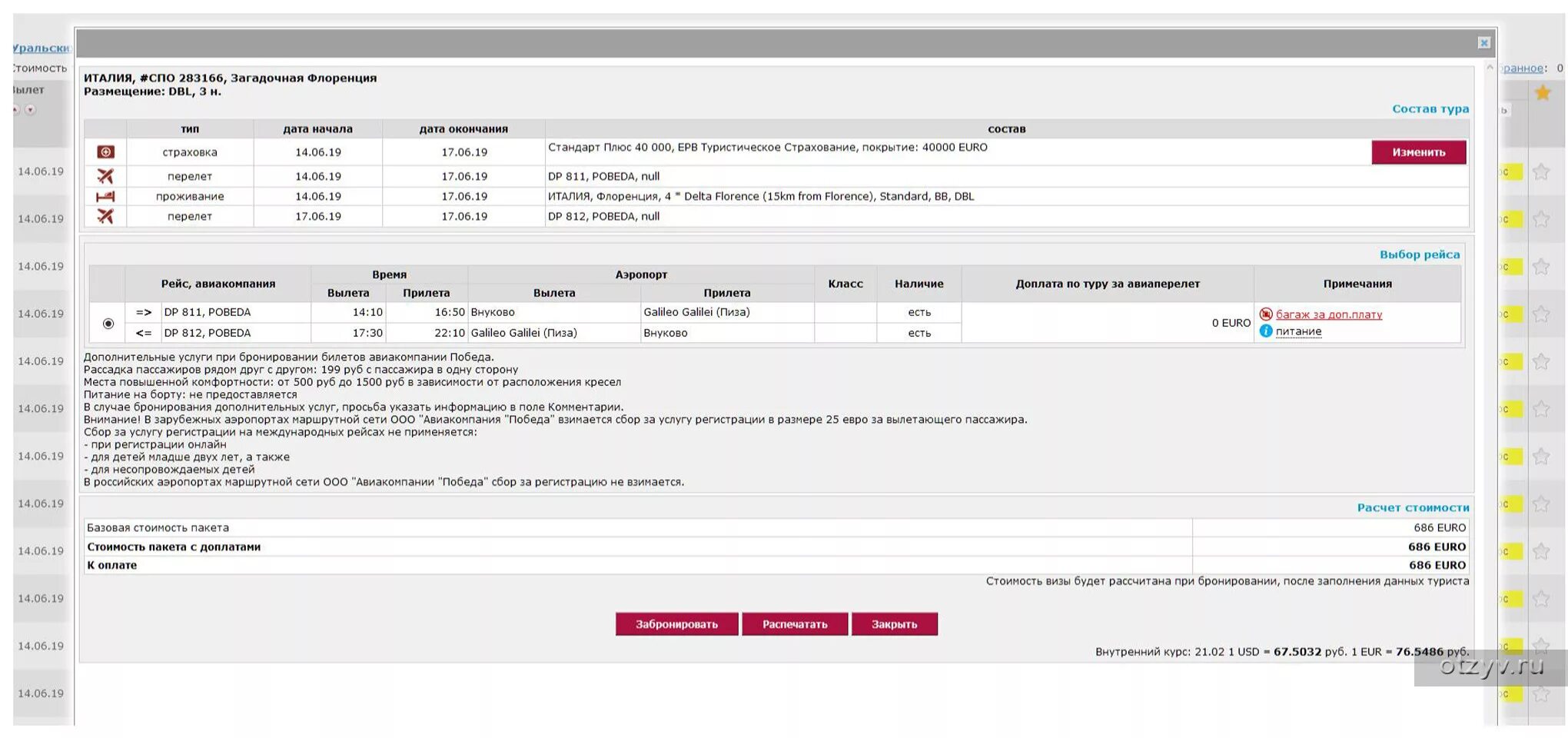Click the 0 EURO flight surcharge value
This screenshot has height=738, width=1568.
[1231, 323]
